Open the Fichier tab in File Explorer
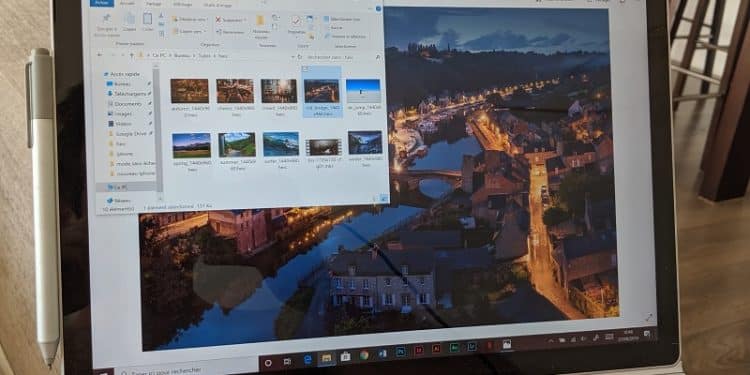This screenshot has height=375, width=750. [101, 3]
